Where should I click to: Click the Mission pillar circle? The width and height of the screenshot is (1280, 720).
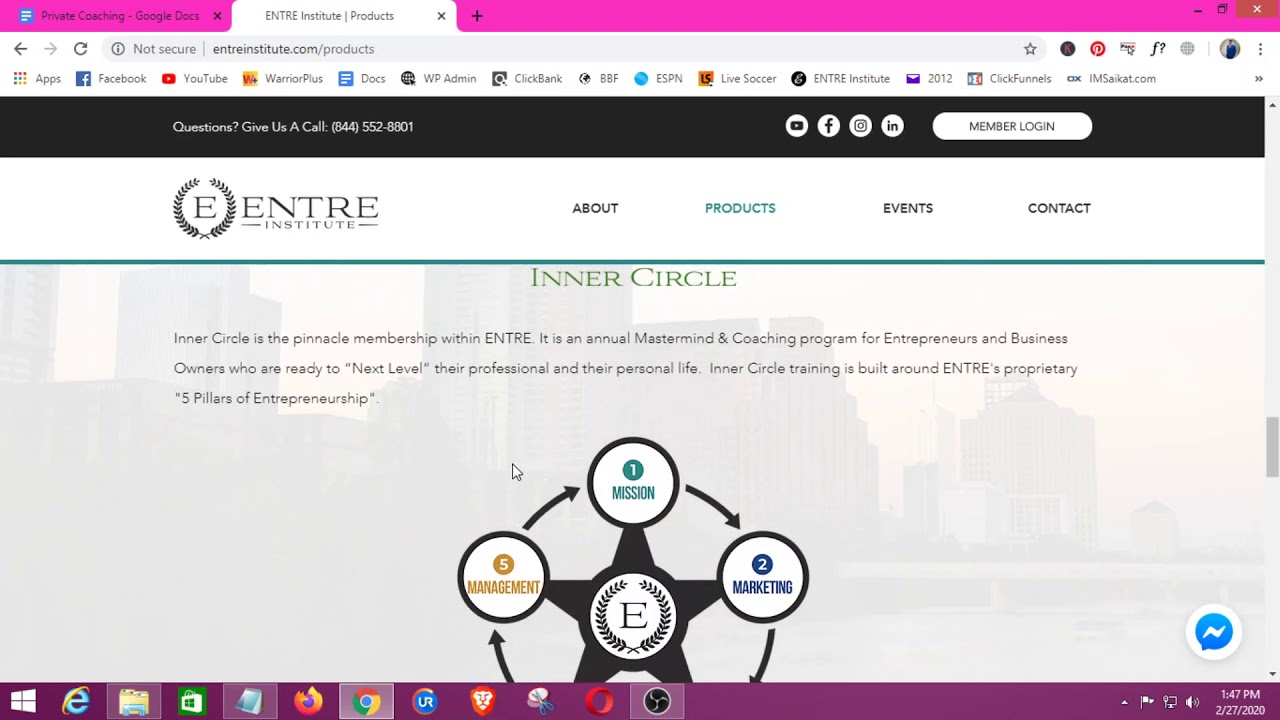[633, 482]
